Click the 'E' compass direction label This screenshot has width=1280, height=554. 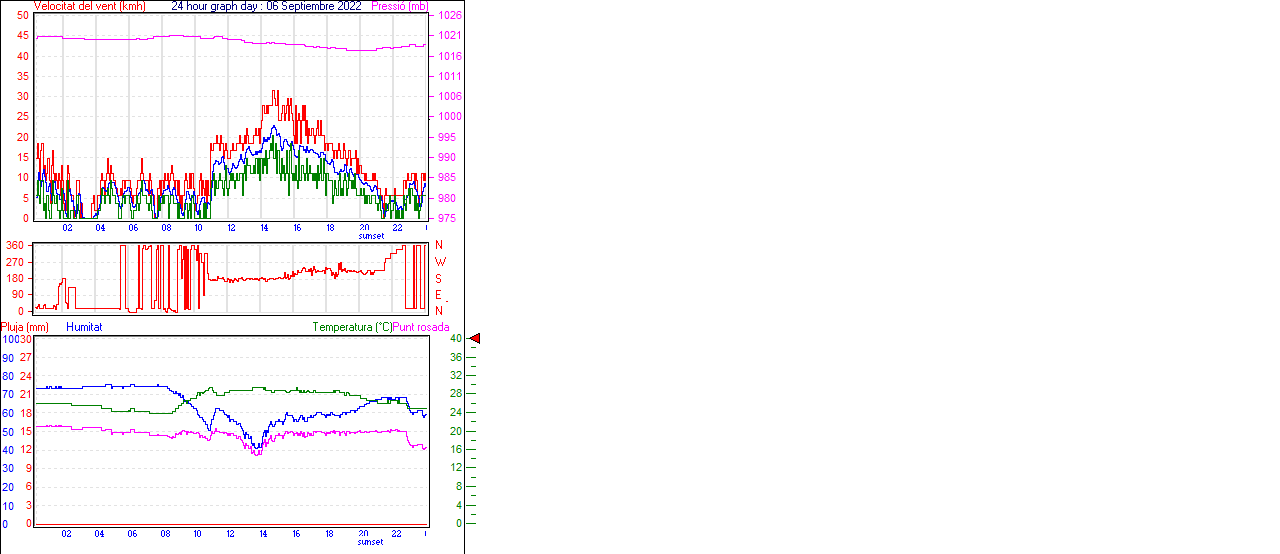(439, 295)
